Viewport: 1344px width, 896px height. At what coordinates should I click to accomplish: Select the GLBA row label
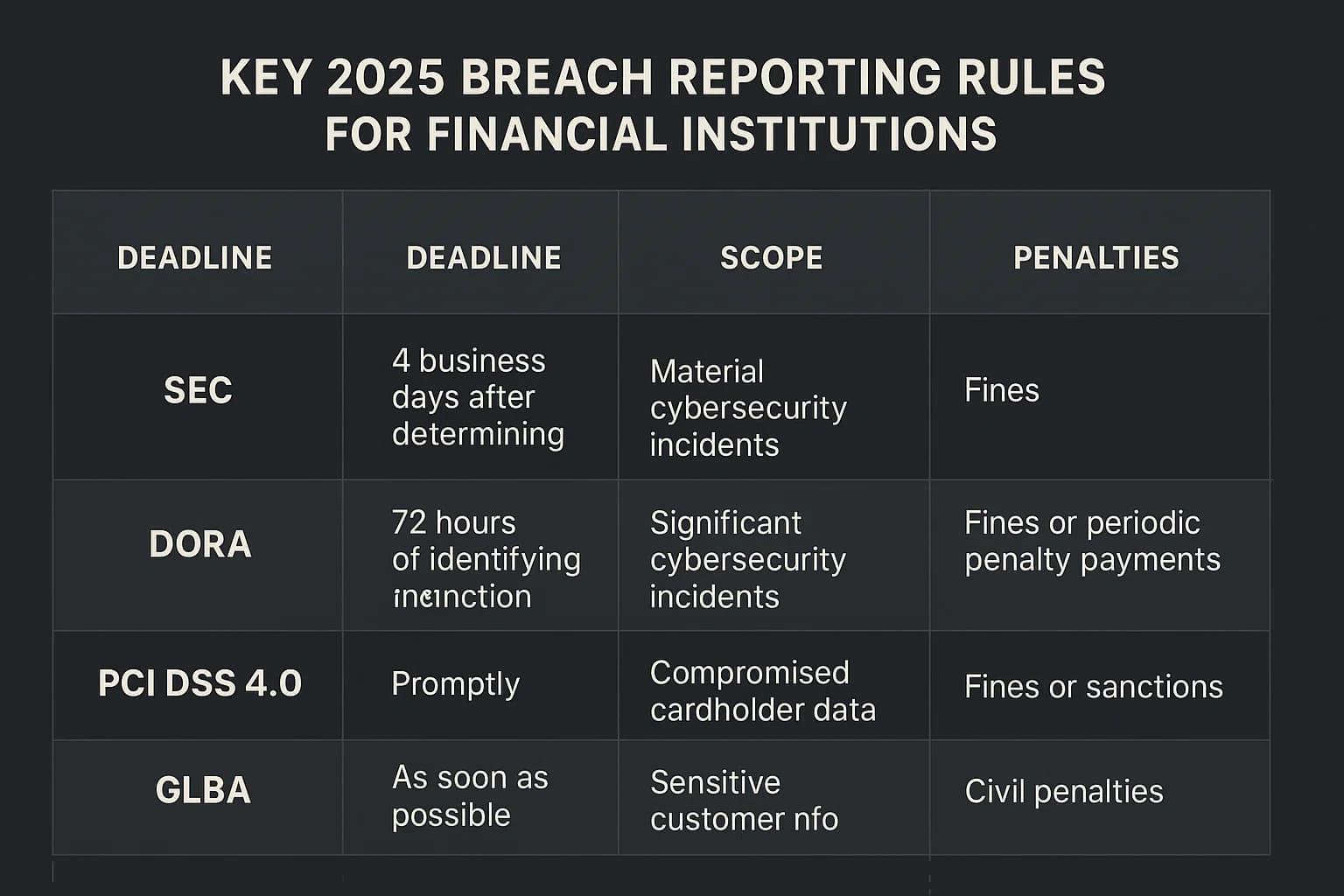[x=203, y=790]
